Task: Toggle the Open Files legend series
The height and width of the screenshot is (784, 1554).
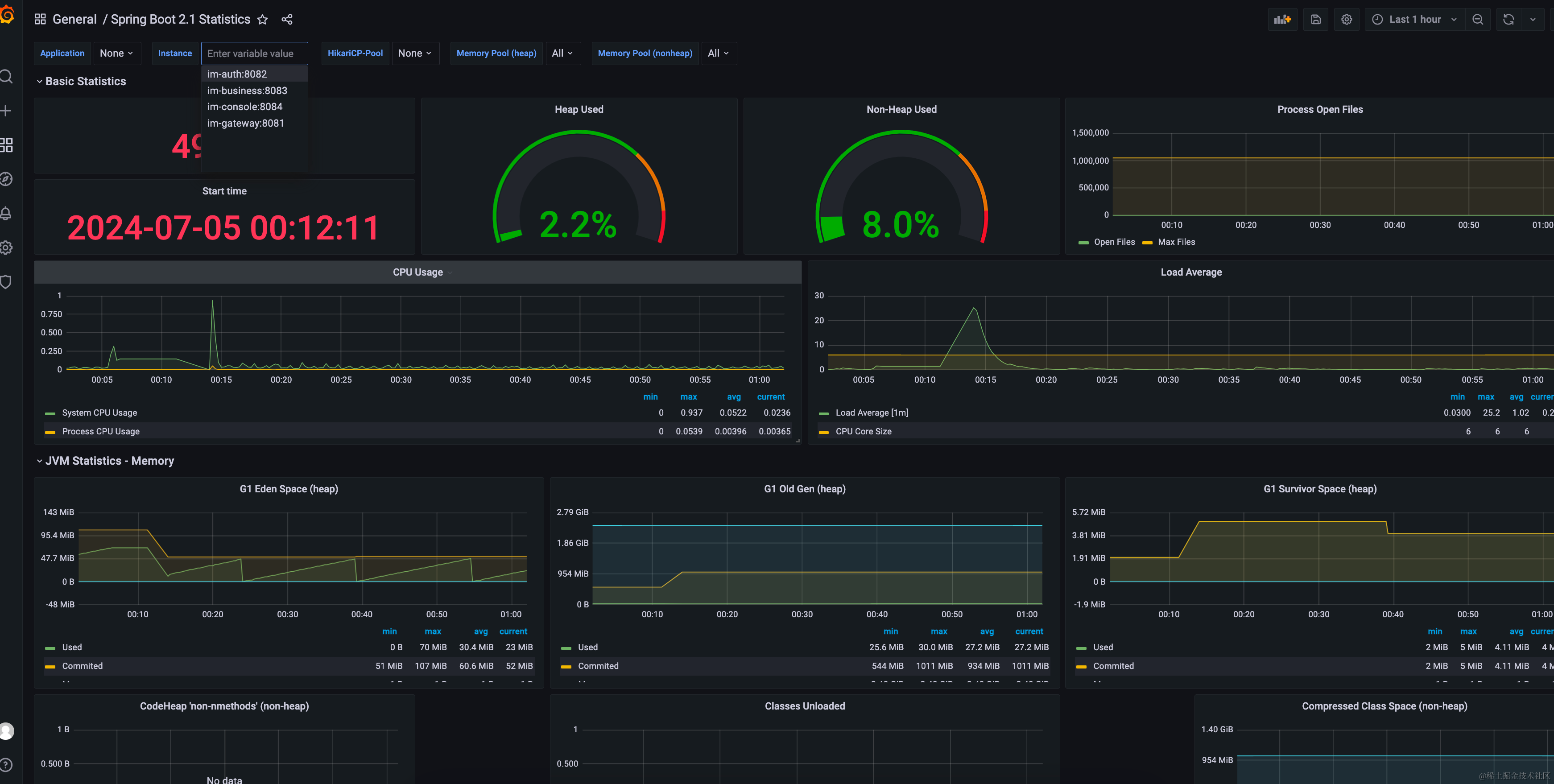Action: [1114, 242]
